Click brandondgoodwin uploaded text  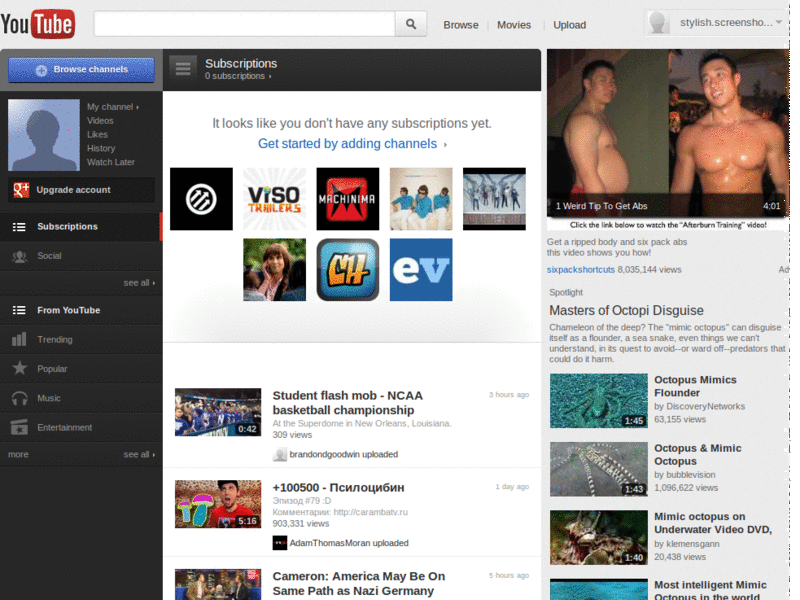343,454
